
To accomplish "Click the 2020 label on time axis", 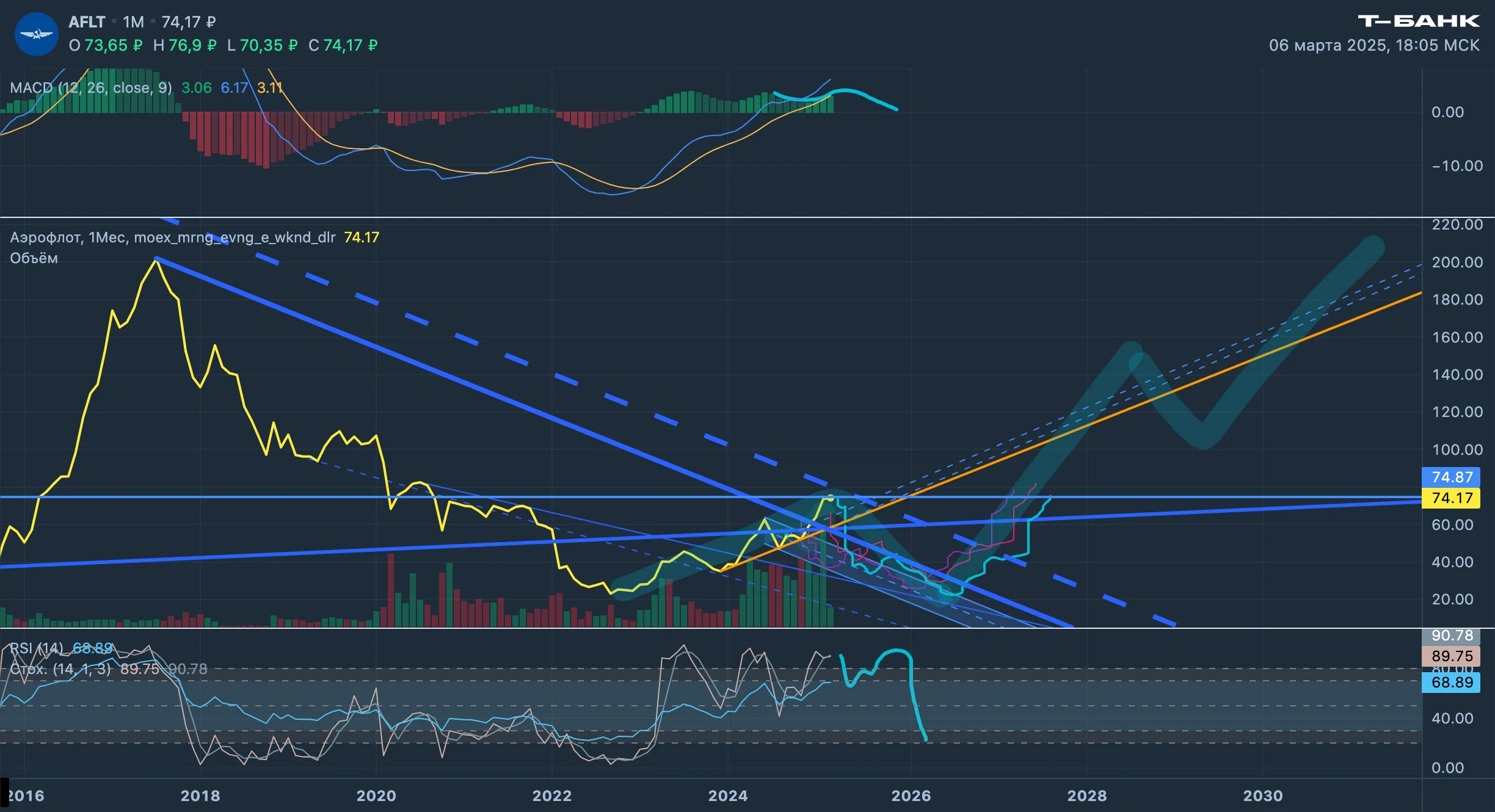I will click(x=376, y=796).
